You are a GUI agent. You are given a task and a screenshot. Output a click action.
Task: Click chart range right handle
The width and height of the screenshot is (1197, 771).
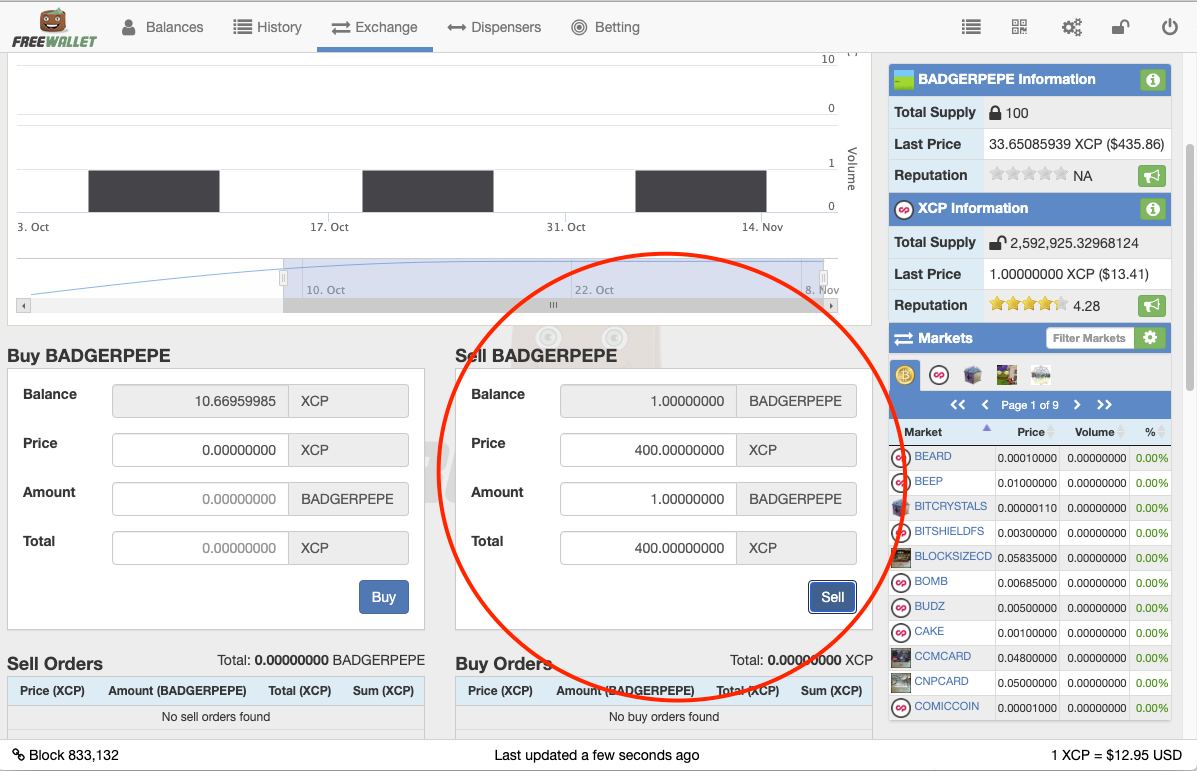tap(823, 278)
